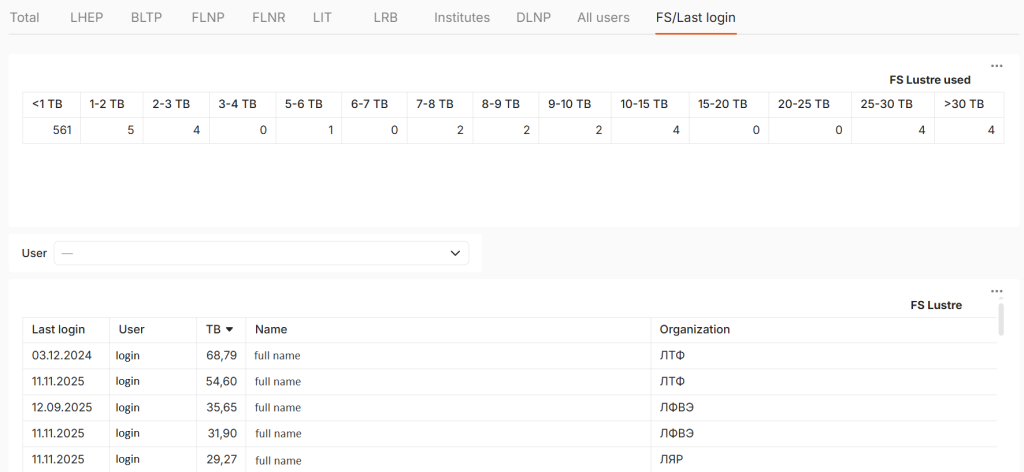This screenshot has height=472, width=1024.
Task: Select the row with 68,79 TB usage
Action: (221, 355)
